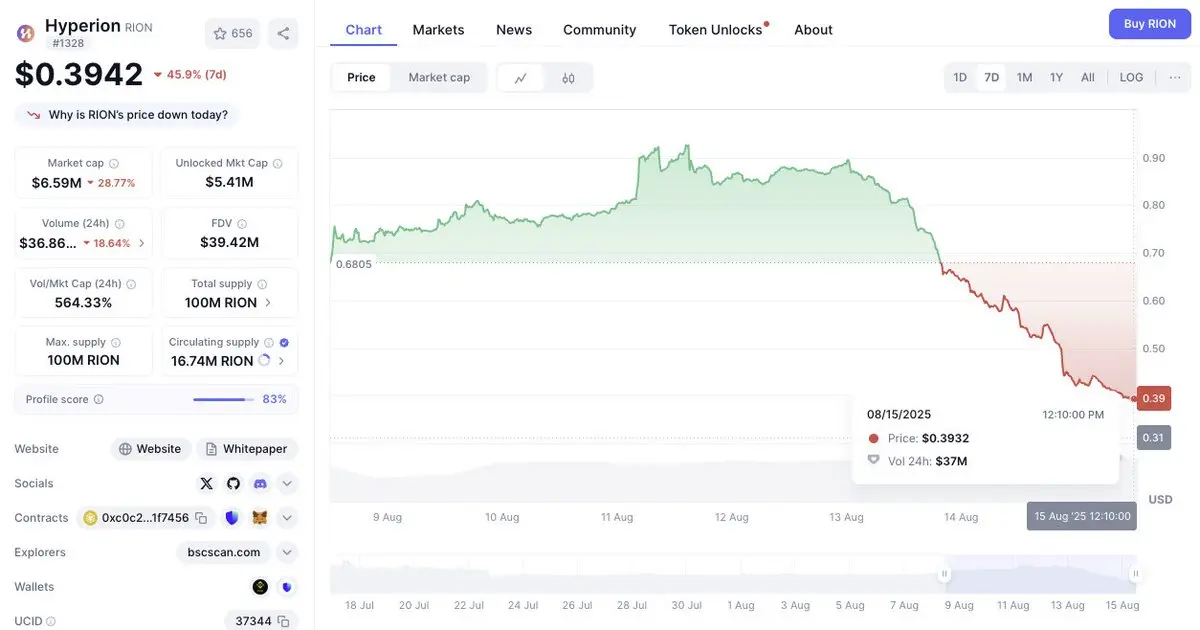The height and width of the screenshot is (630, 1200).
Task: Select the Market cap chart toggle
Action: click(439, 77)
